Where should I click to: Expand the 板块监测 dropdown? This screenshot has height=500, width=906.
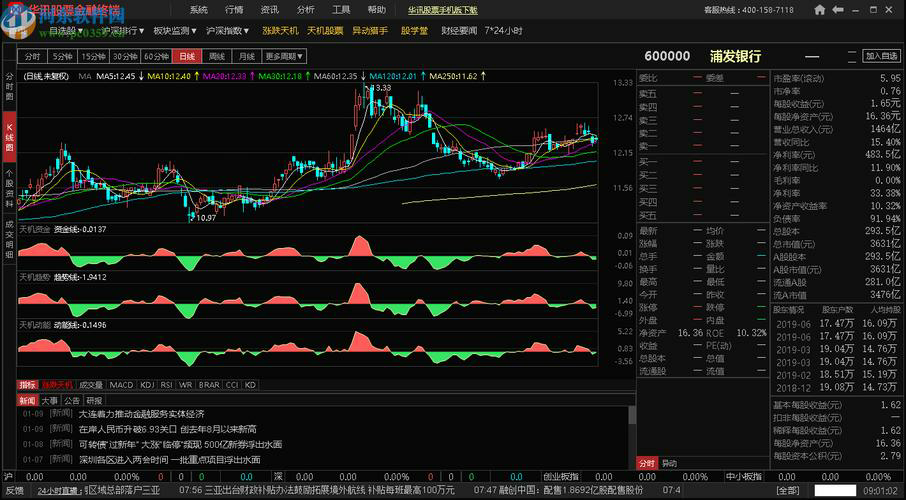[174, 31]
